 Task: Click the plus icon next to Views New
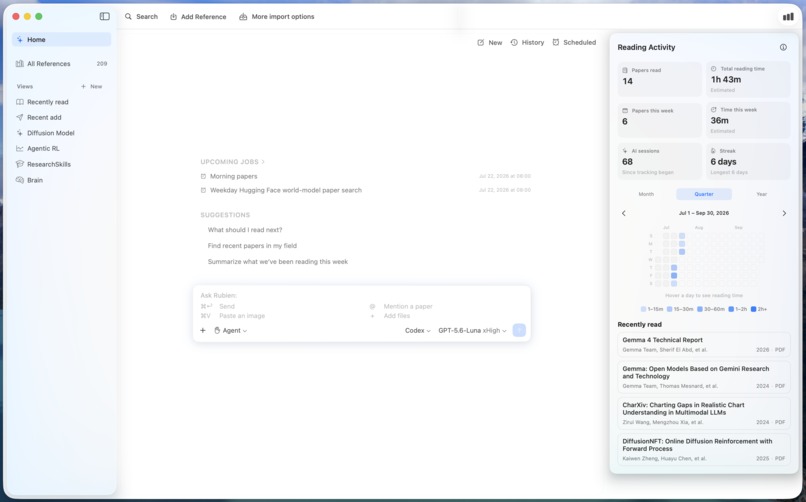coord(83,86)
